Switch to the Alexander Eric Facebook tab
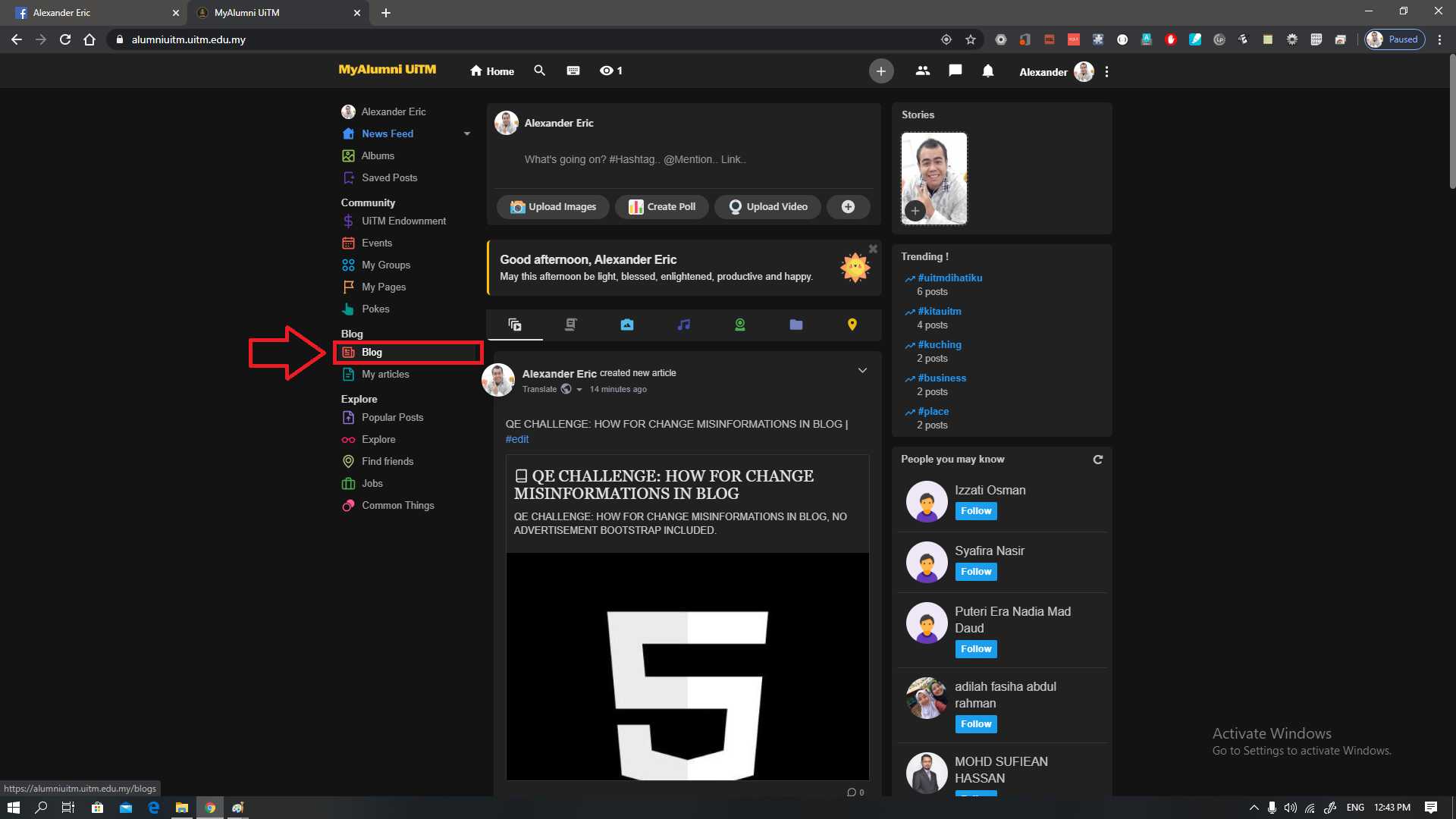Screen dimensions: 1456x819 coord(95,13)
